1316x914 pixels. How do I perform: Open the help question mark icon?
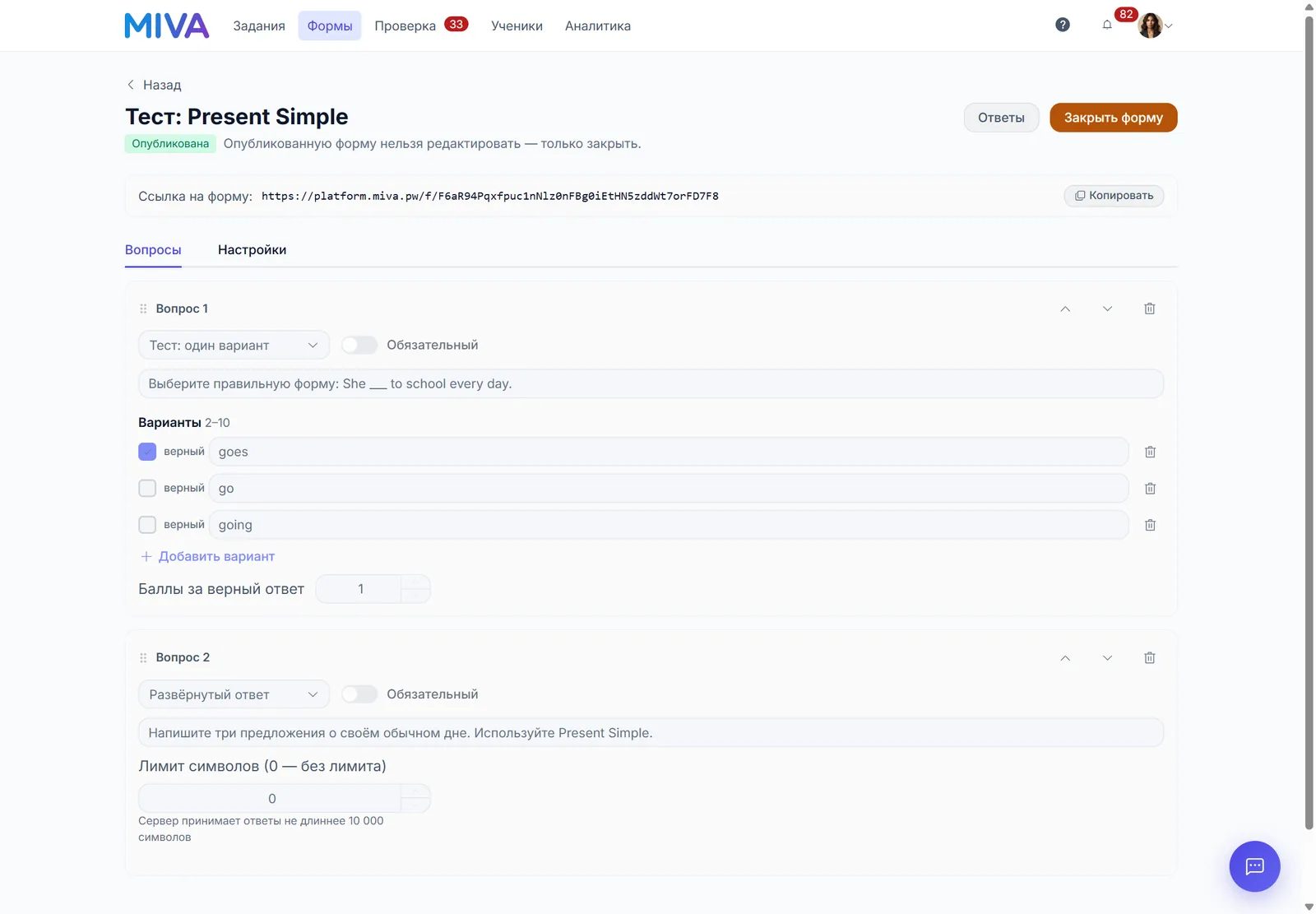pos(1063,25)
